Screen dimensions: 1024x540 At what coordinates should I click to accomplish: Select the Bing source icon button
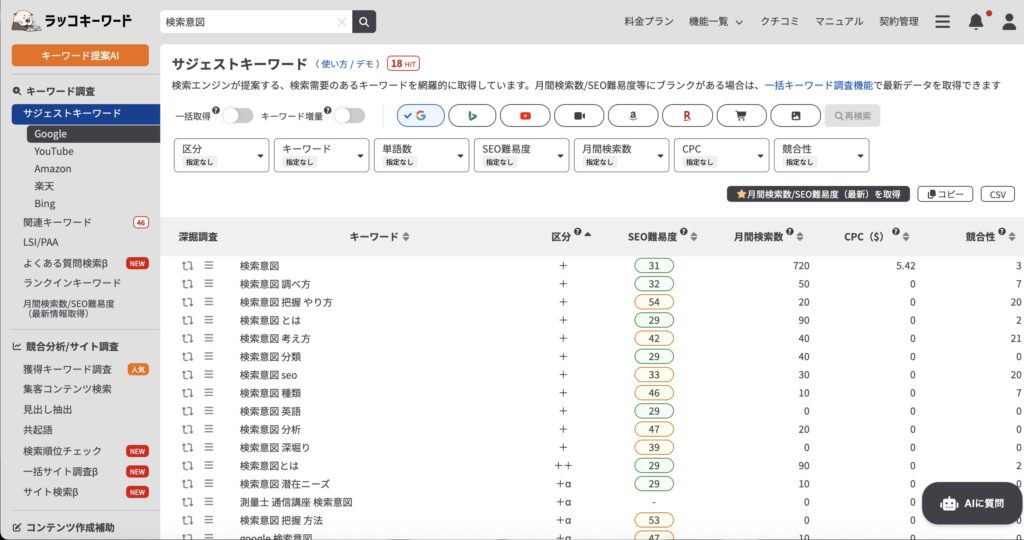click(473, 116)
